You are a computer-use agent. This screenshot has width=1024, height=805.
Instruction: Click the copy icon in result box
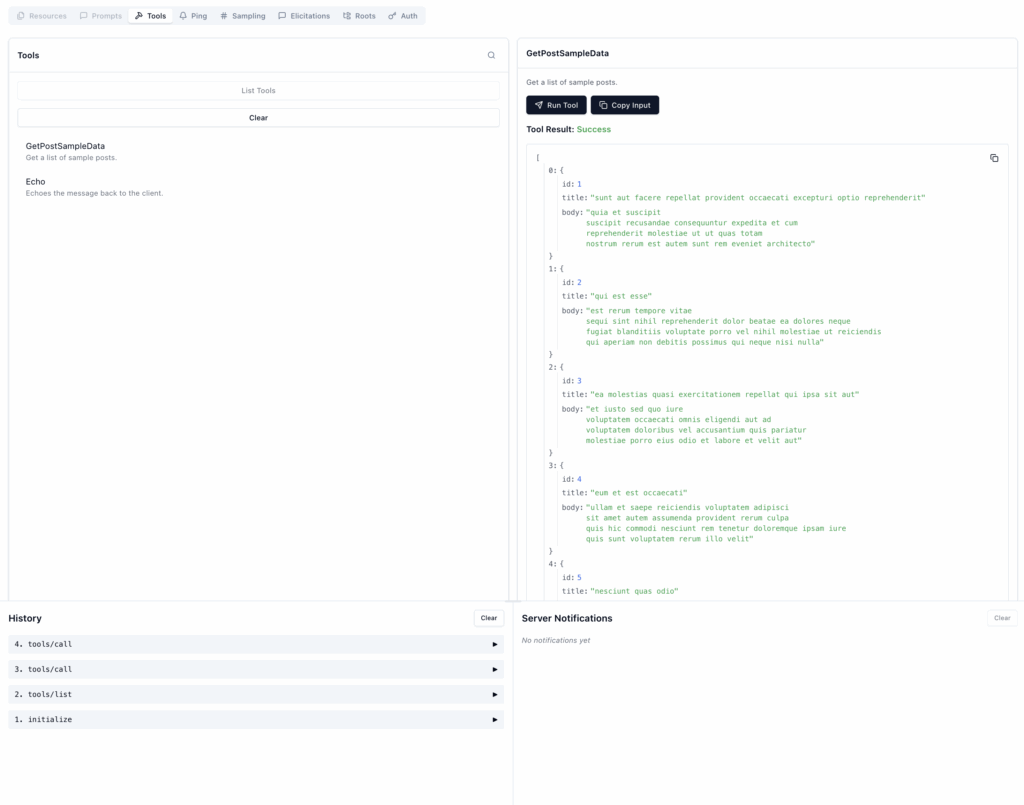coord(994,158)
